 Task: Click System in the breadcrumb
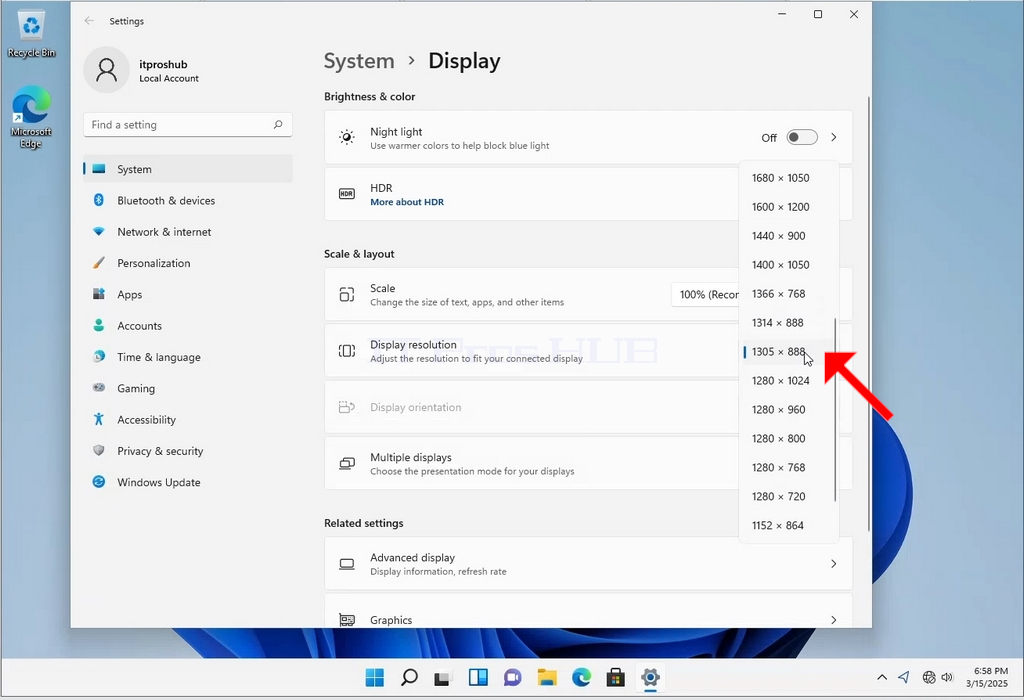pos(359,61)
